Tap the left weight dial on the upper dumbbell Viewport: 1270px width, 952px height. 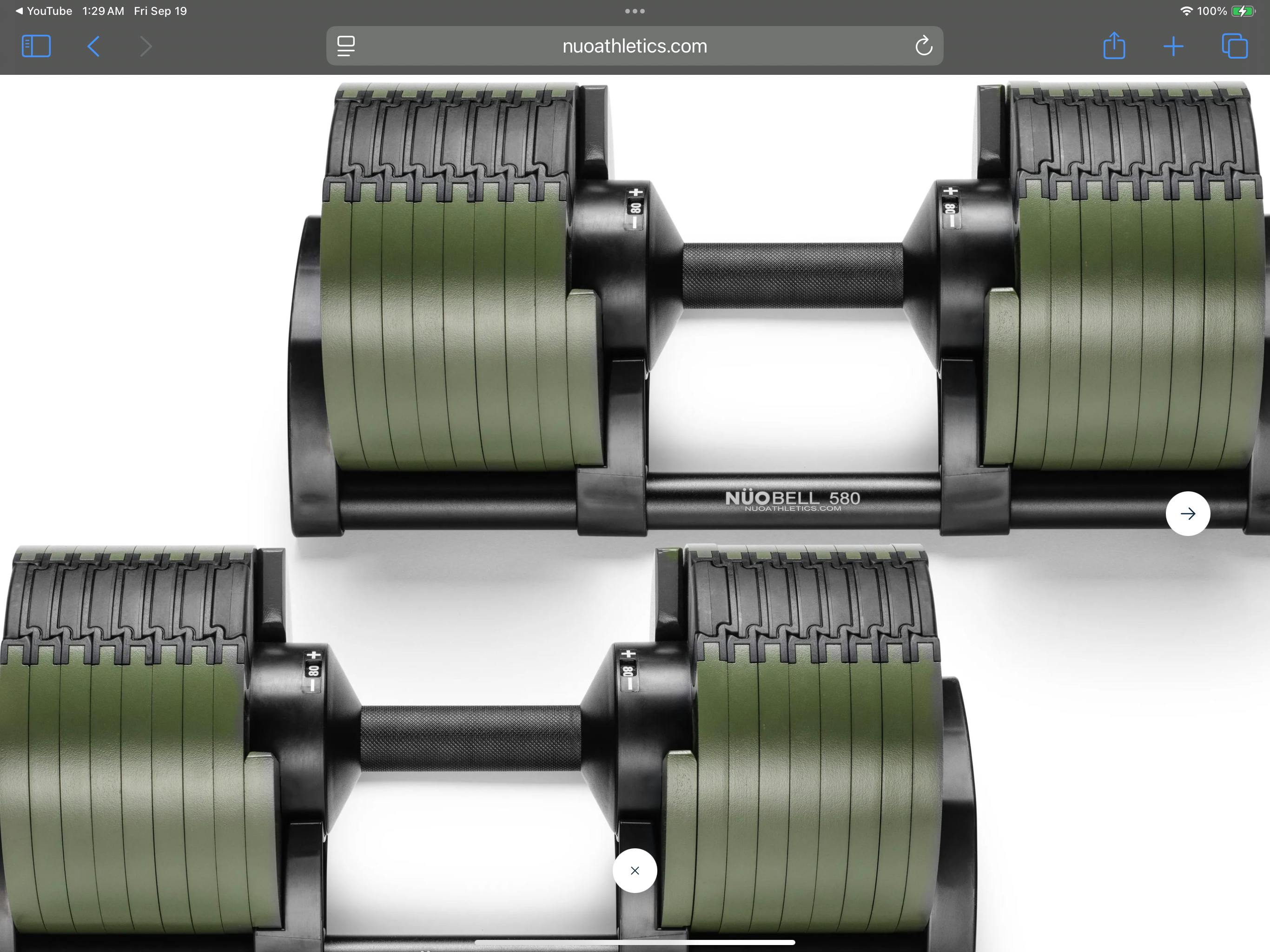click(x=635, y=208)
